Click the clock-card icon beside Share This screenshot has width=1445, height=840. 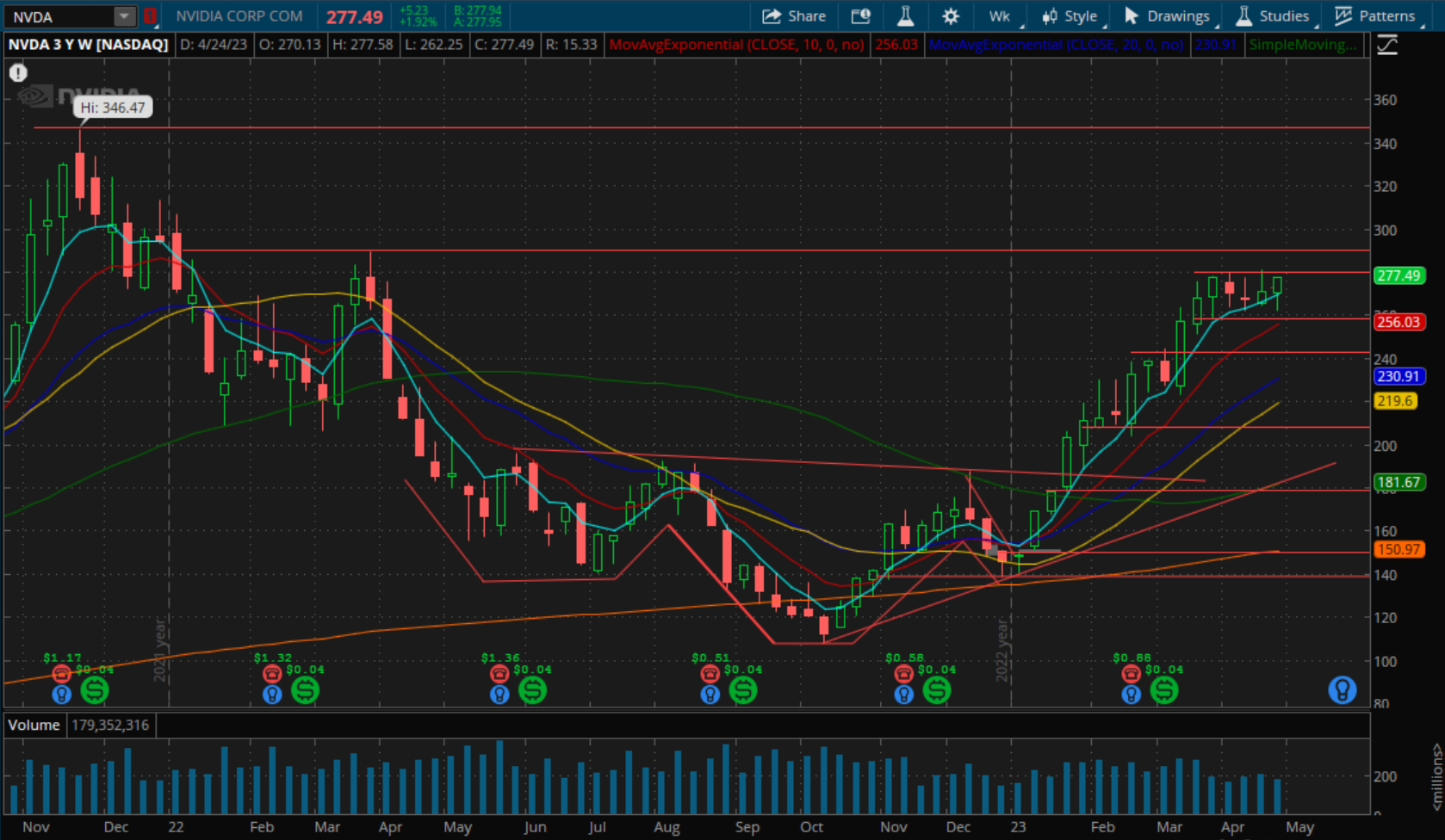pos(861,16)
